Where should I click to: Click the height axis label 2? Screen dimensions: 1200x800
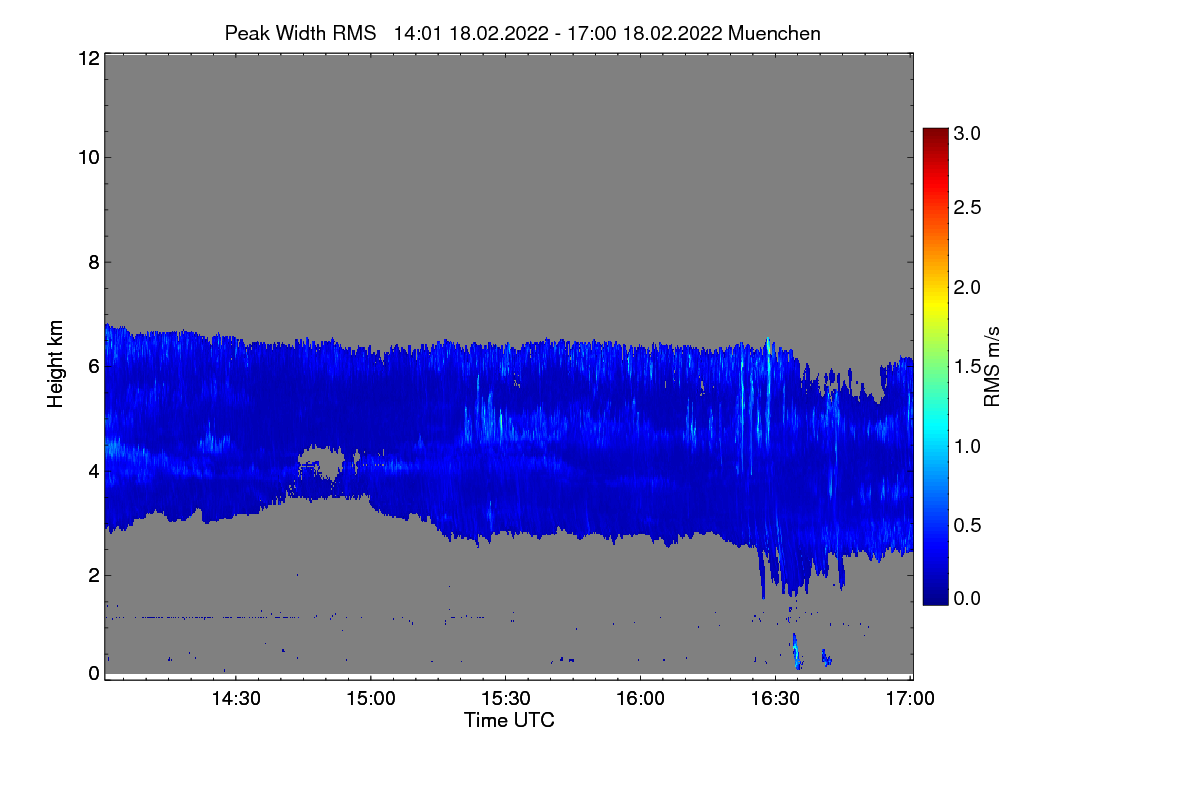[x=92, y=575]
